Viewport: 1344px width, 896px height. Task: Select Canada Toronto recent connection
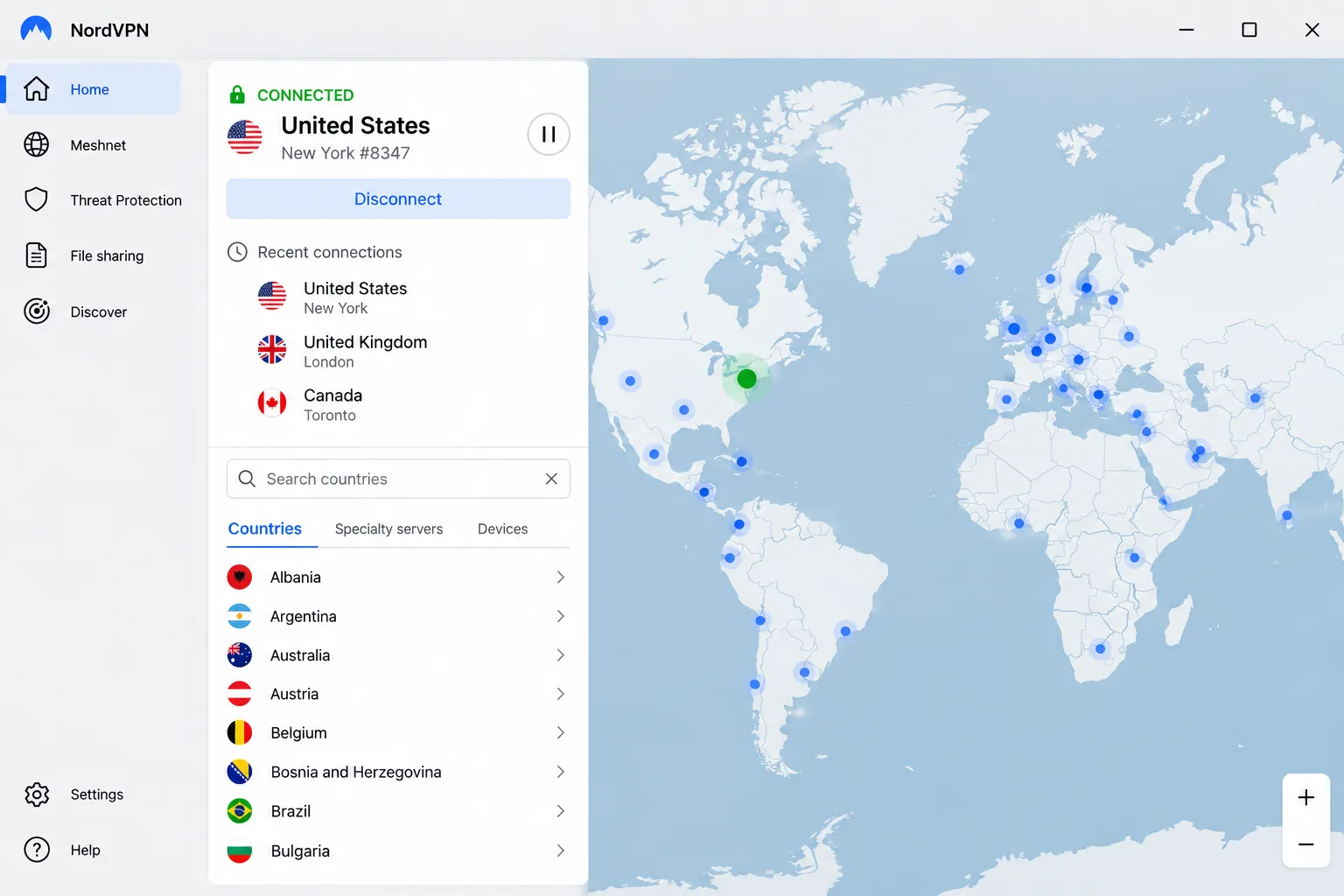tap(398, 403)
